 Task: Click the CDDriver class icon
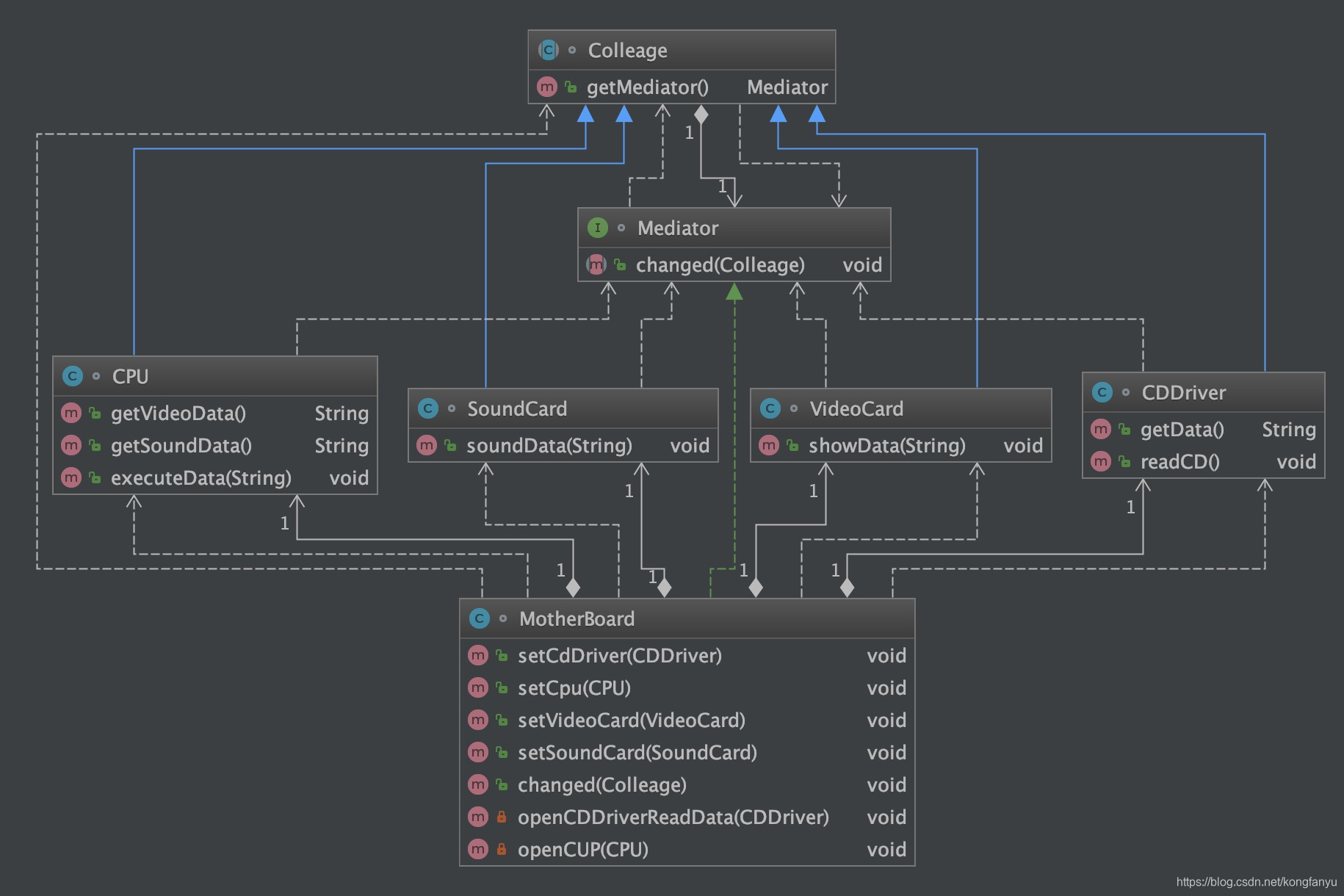pos(1102,392)
